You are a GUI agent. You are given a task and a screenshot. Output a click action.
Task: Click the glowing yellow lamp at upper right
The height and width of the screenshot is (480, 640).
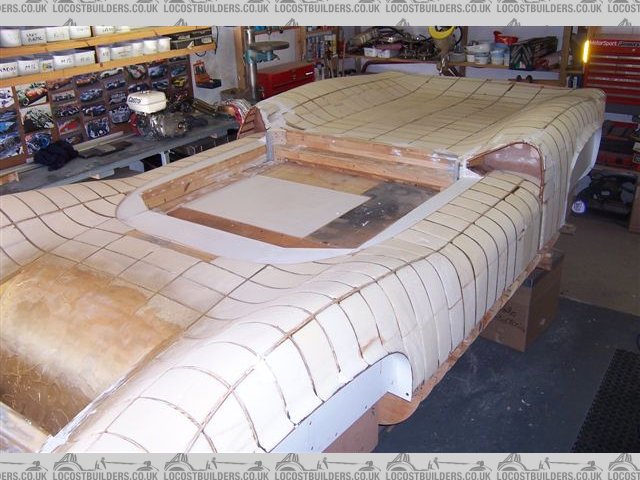(586, 50)
